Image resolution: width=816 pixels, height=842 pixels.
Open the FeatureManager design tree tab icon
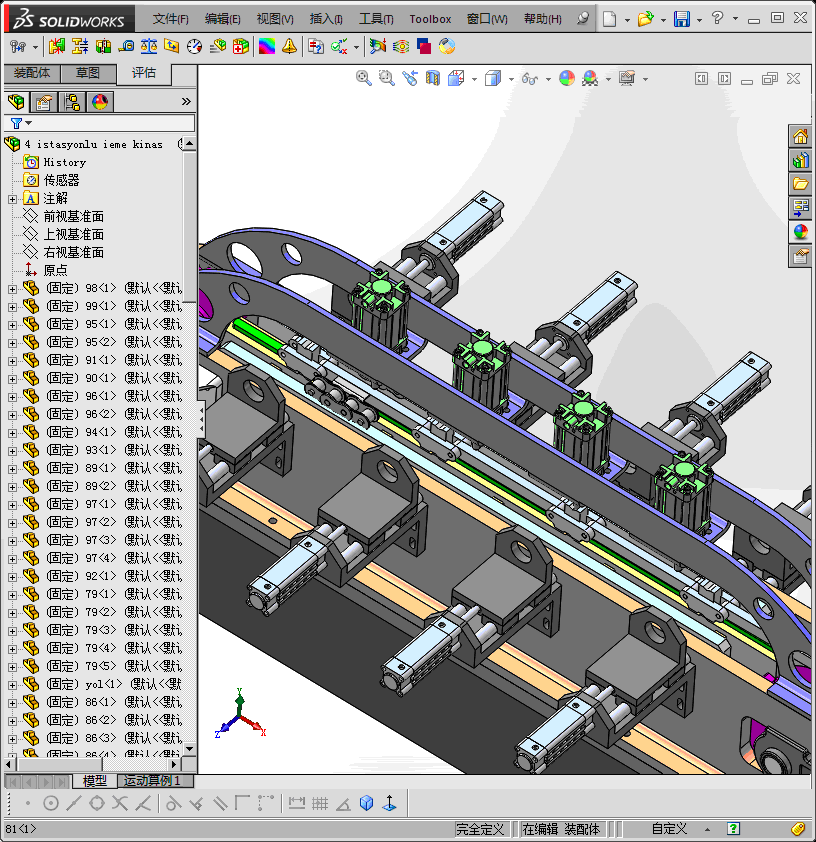16,101
